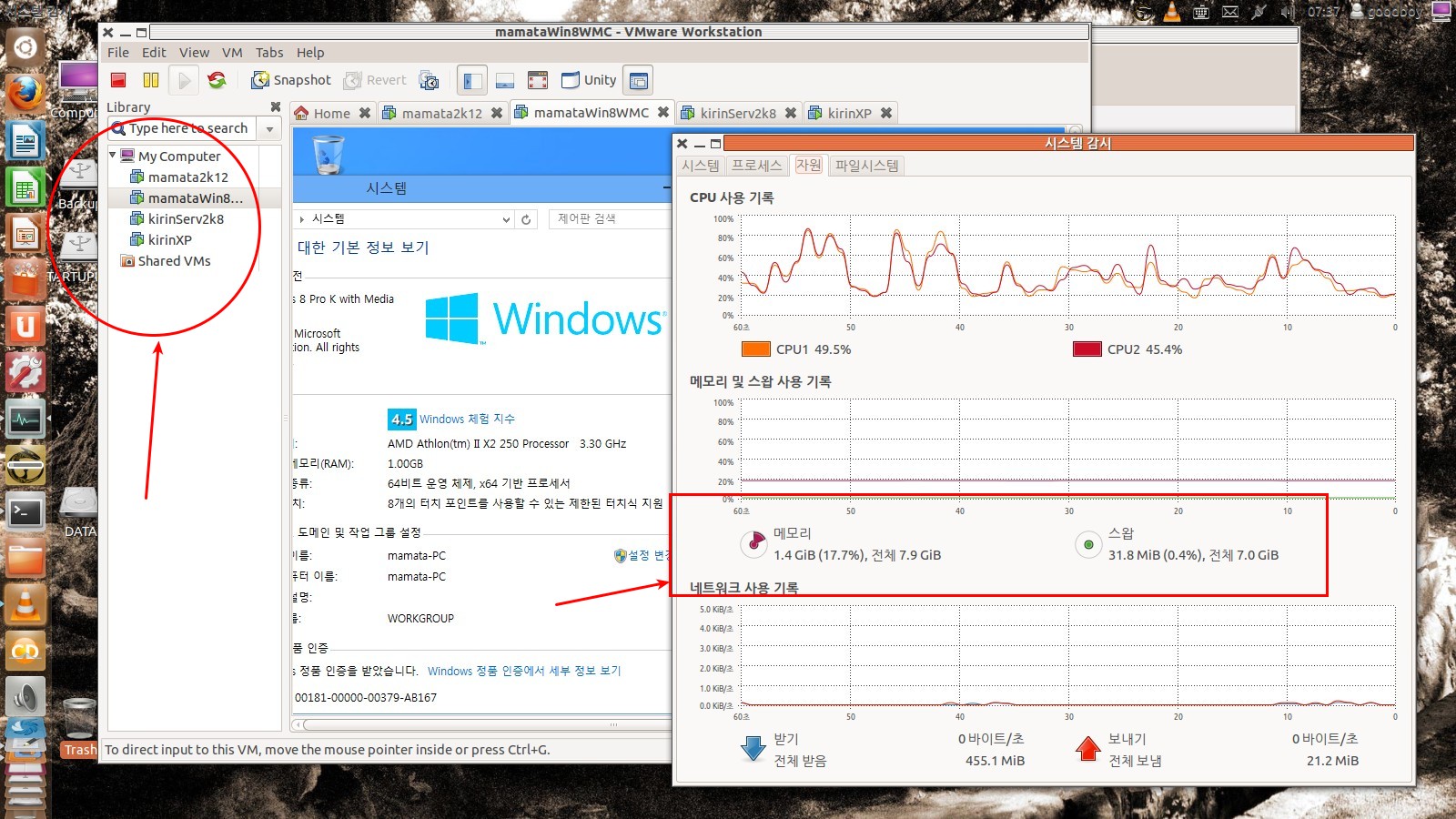Open the Tabs menu
The width and height of the screenshot is (1456, 819).
[x=269, y=53]
